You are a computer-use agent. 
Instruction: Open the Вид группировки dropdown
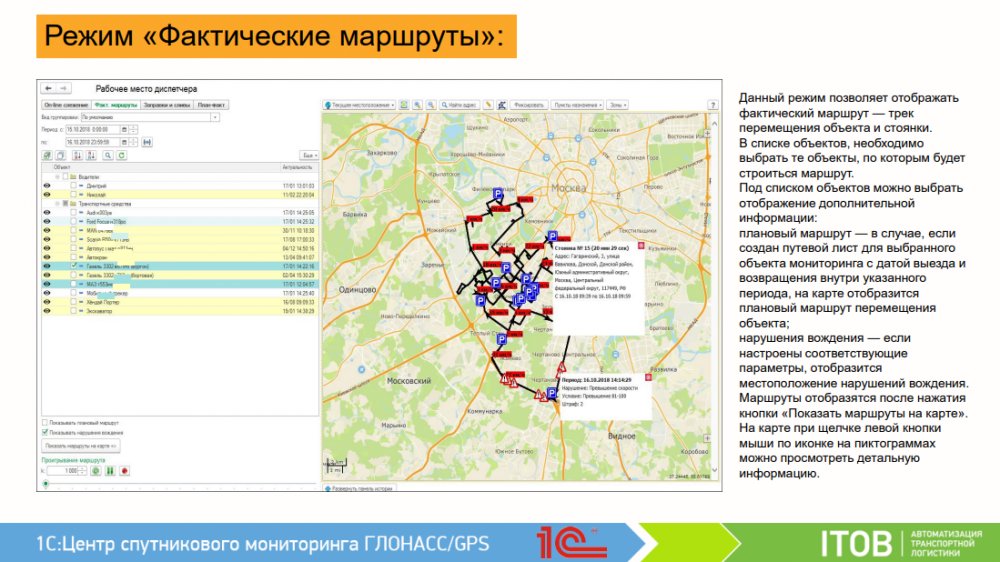[x=215, y=117]
